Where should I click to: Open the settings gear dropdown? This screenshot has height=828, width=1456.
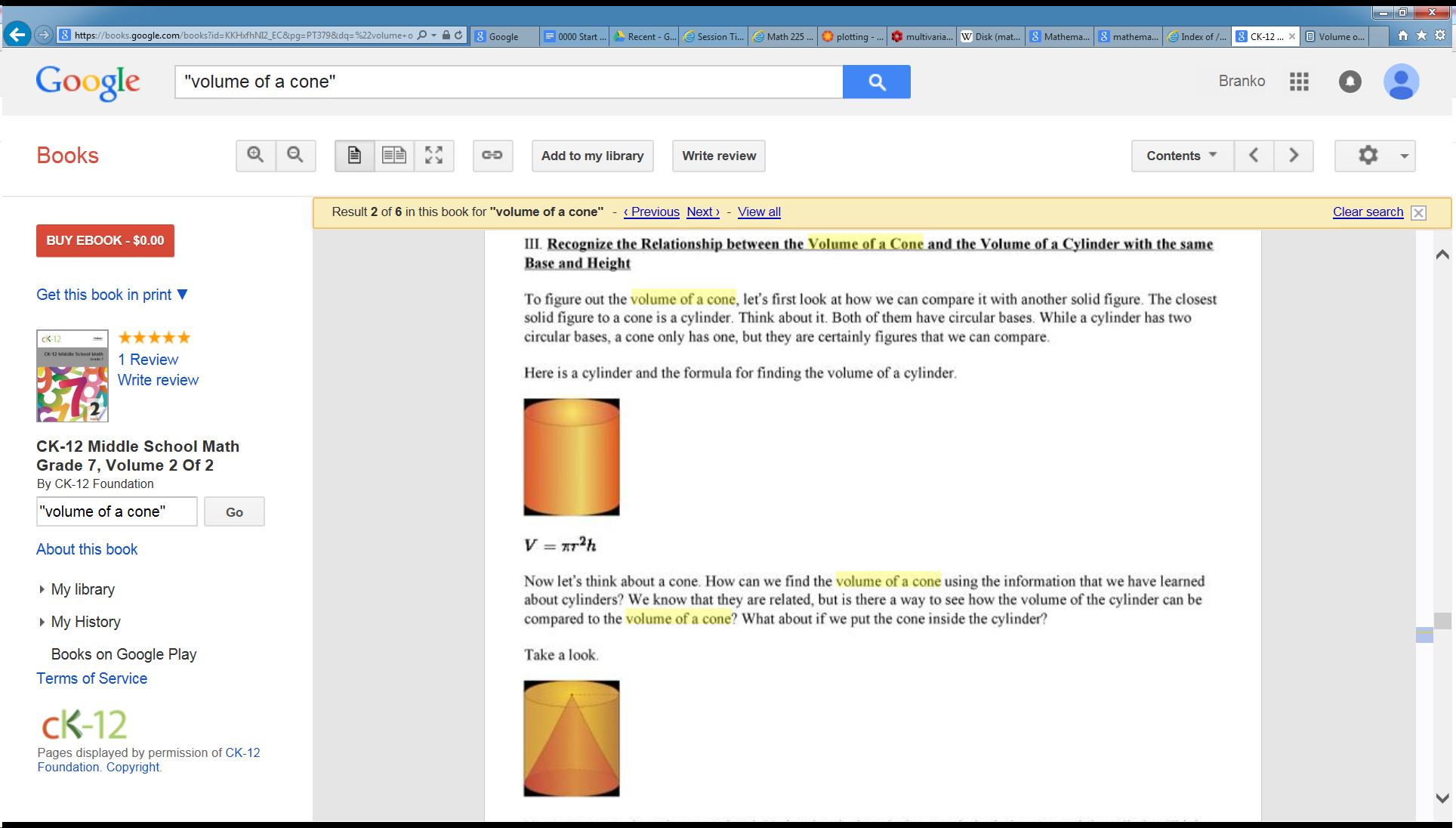pyautogui.click(x=1374, y=156)
